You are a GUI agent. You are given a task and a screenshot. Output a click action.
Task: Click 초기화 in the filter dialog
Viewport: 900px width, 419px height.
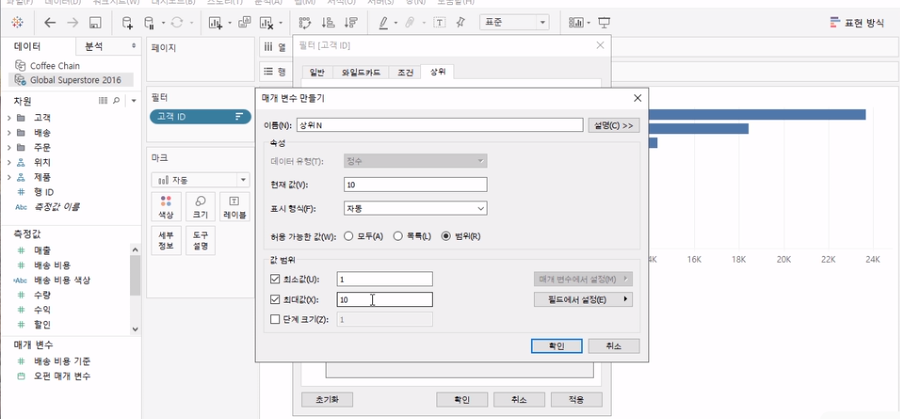pyautogui.click(x=327, y=399)
